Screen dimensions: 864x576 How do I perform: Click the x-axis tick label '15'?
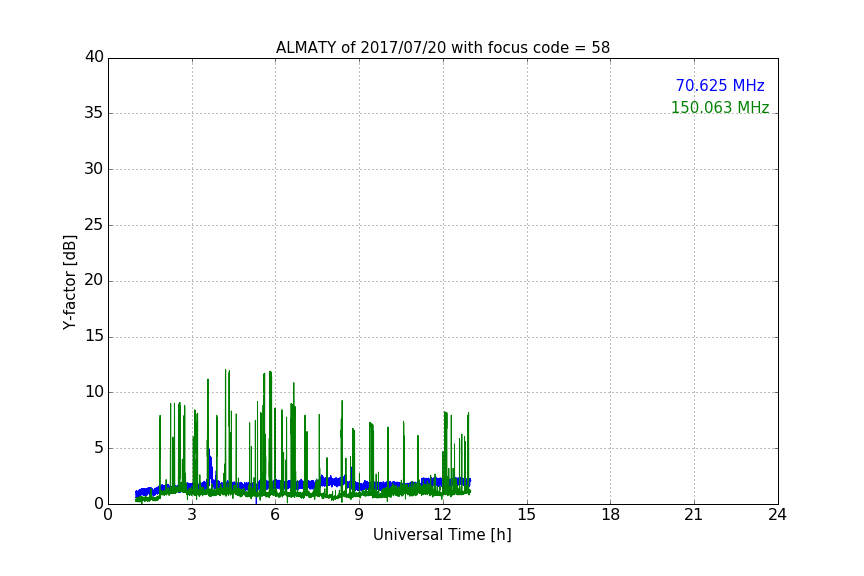click(x=526, y=515)
